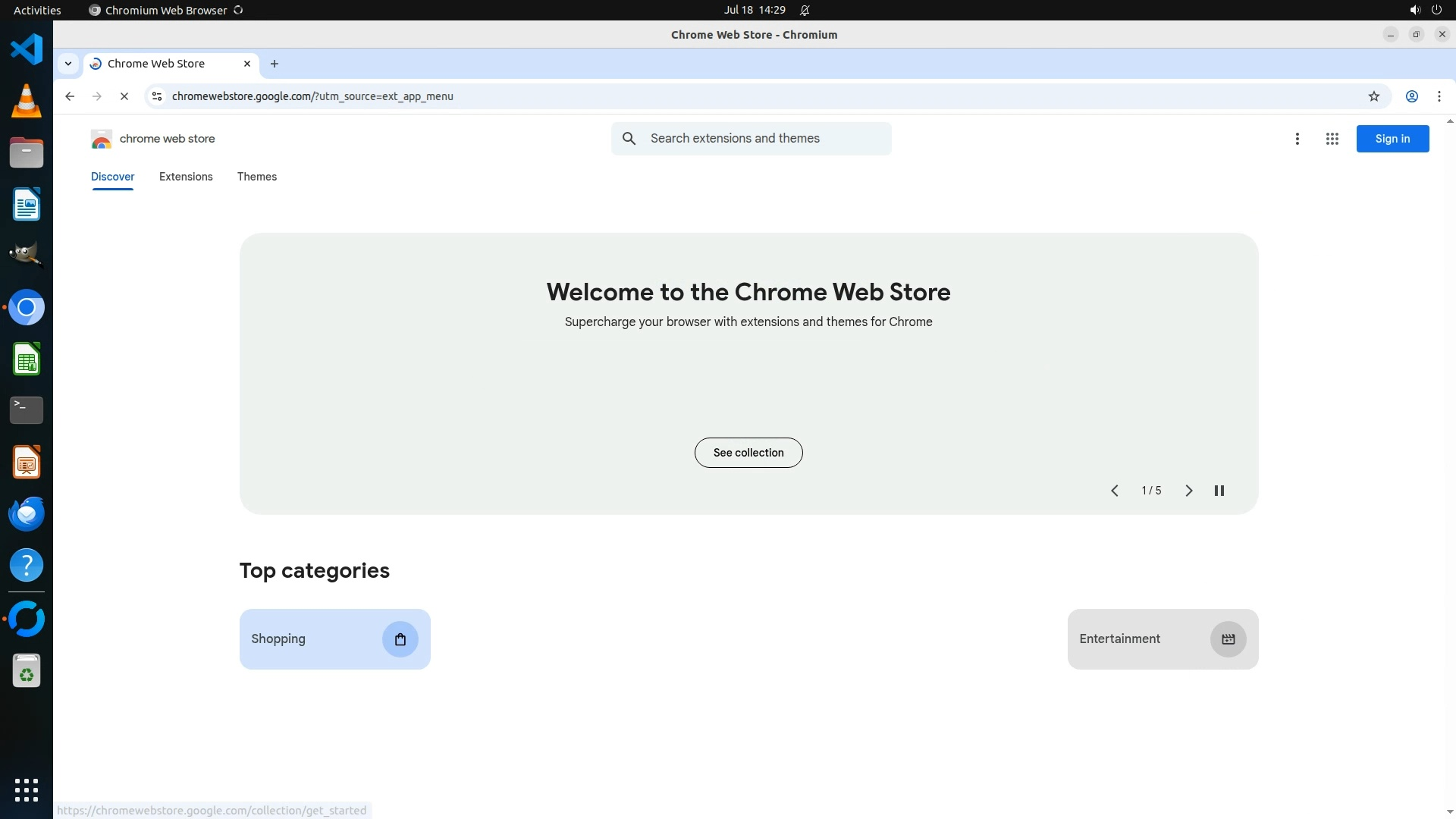Screen dimensions: 1456x819
Task: Bookmark this page with the star icon
Action: pyautogui.click(x=1374, y=96)
